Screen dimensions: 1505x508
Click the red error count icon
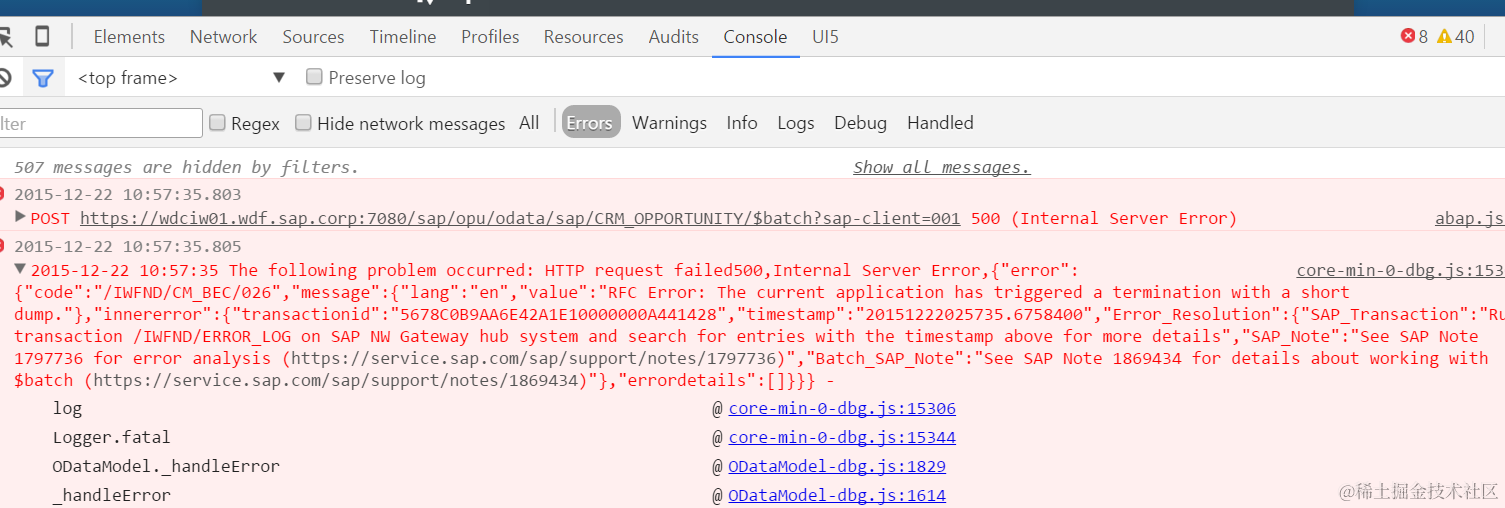point(1408,36)
